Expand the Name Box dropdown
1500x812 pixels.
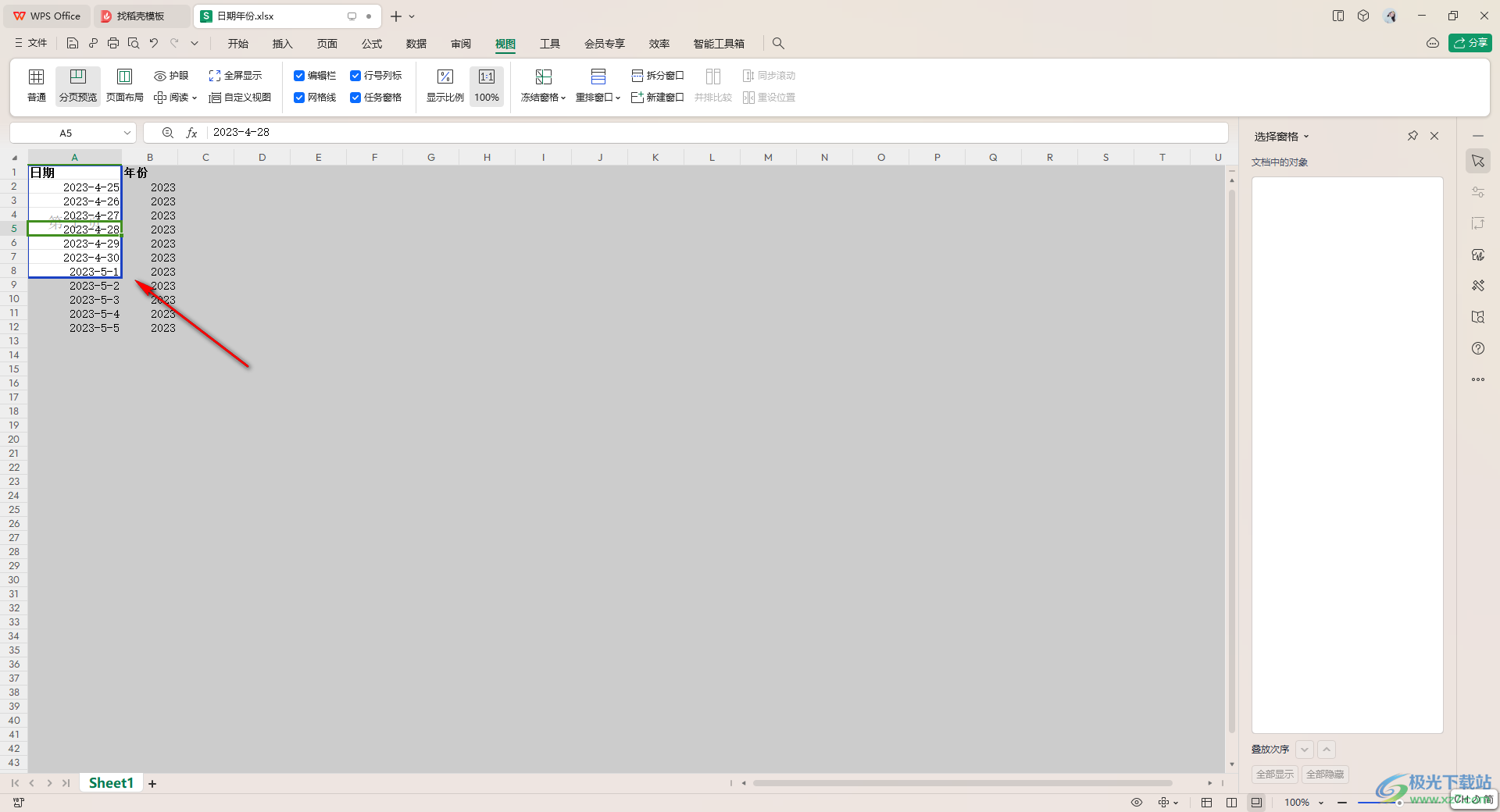click(x=127, y=133)
